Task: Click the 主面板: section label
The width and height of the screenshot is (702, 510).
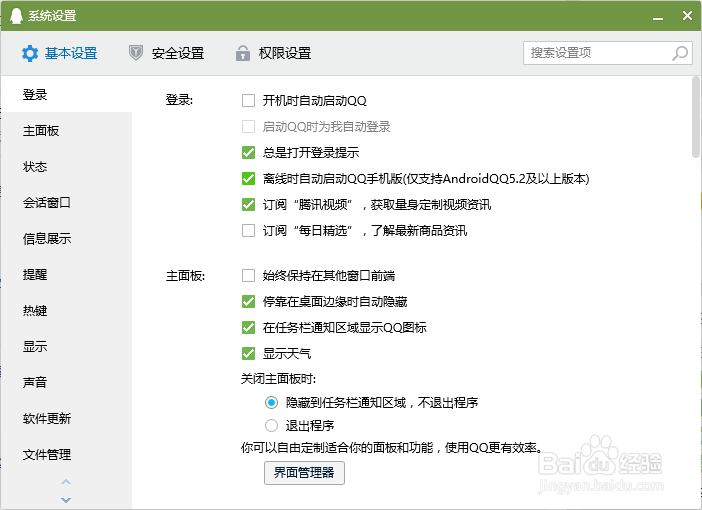Action: point(185,275)
